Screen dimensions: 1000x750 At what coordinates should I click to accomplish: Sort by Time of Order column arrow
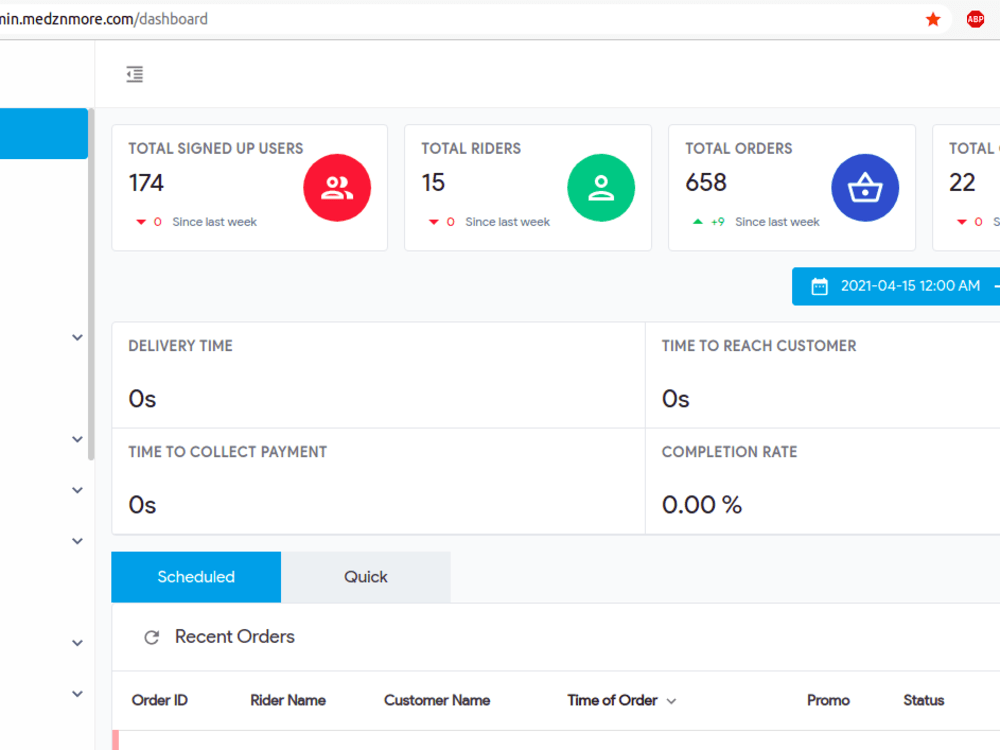[671, 701]
